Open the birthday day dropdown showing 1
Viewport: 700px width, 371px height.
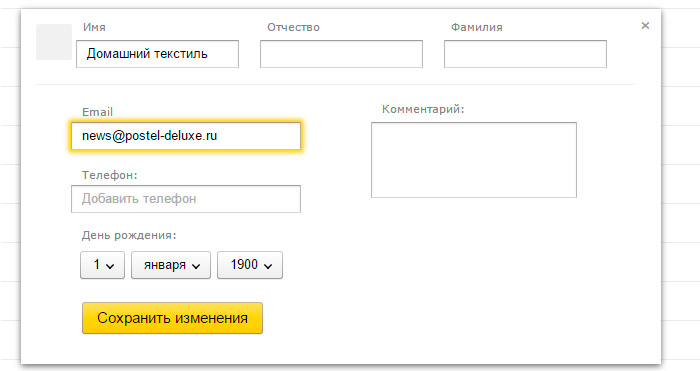(102, 265)
